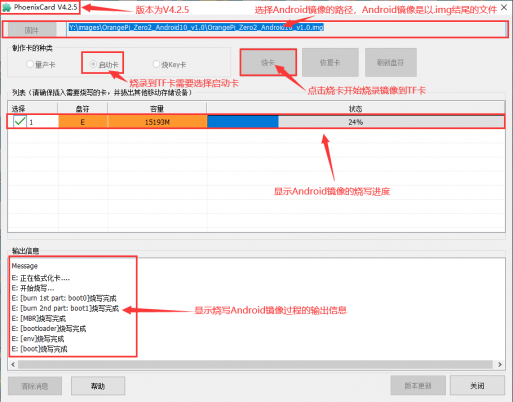Image resolution: width=513 pixels, height=402 pixels.
Task: Click the 容量 column header
Action: click(157, 108)
